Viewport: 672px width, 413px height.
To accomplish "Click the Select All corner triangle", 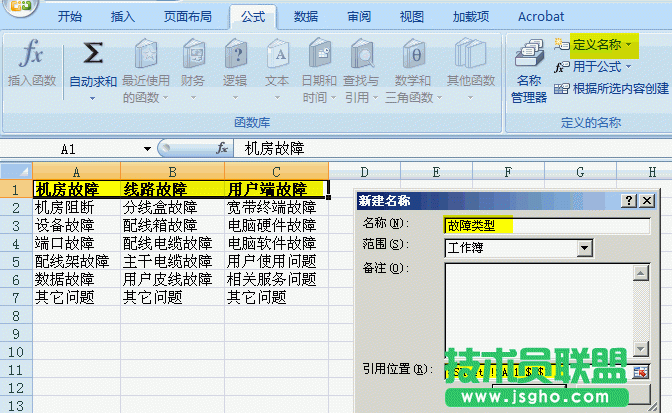I will tap(16, 171).
